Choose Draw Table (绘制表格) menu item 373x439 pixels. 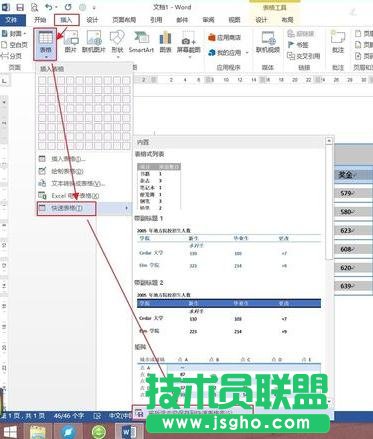[x=83, y=171]
